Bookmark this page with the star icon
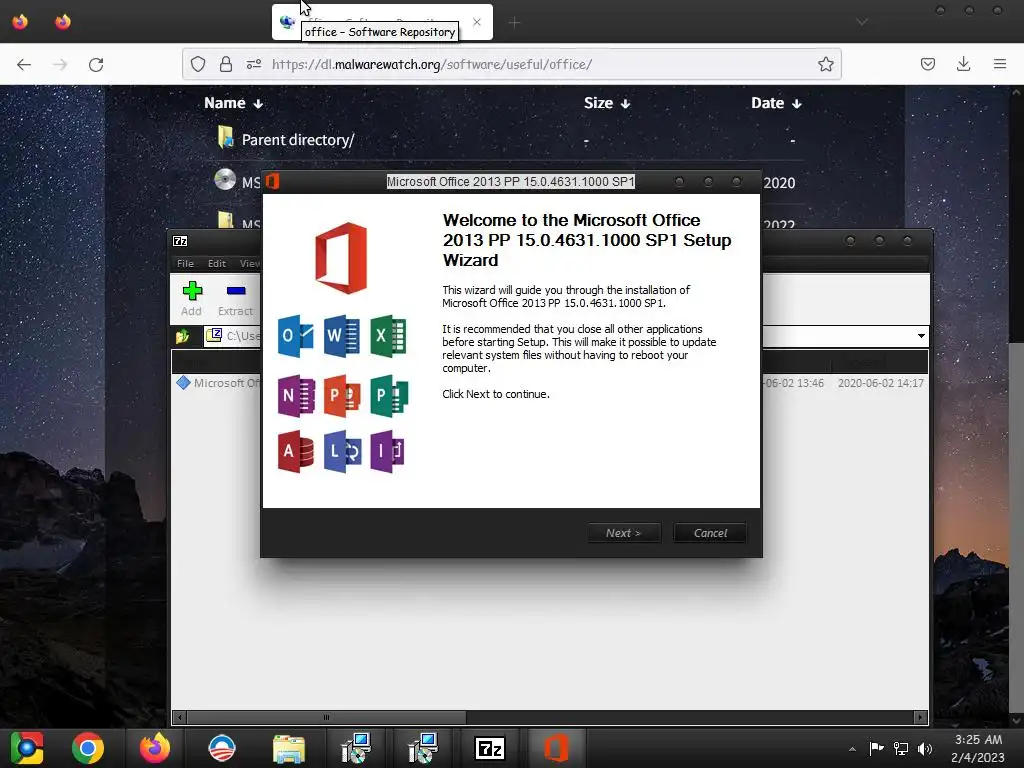The height and width of the screenshot is (768, 1024). [x=825, y=64]
